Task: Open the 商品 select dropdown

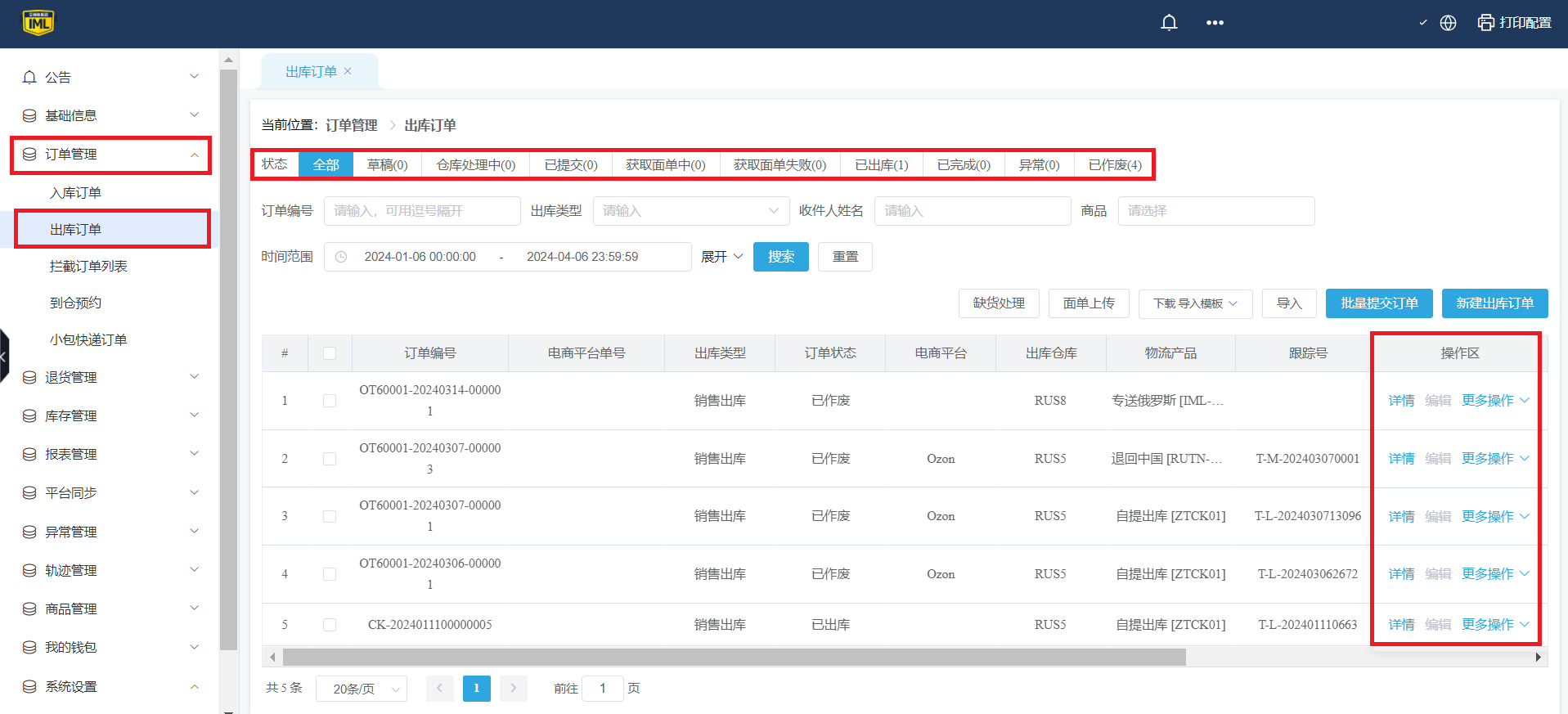Action: pyautogui.click(x=1216, y=211)
